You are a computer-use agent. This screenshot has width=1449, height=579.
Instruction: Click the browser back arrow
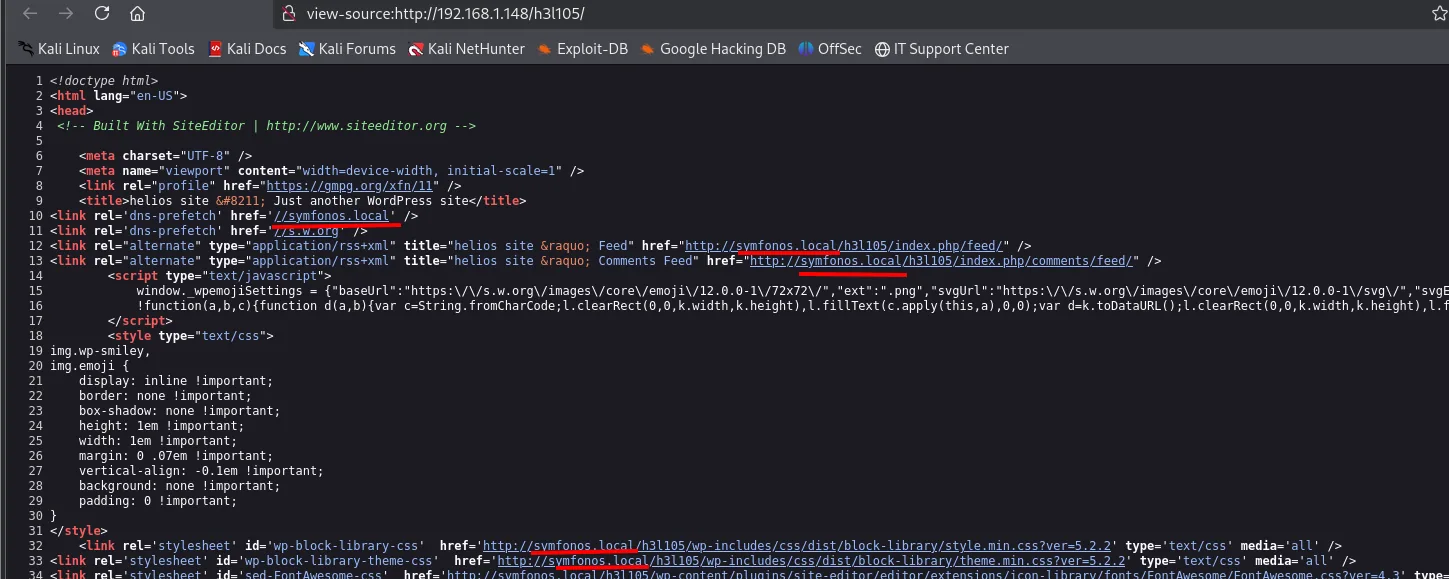click(x=30, y=14)
